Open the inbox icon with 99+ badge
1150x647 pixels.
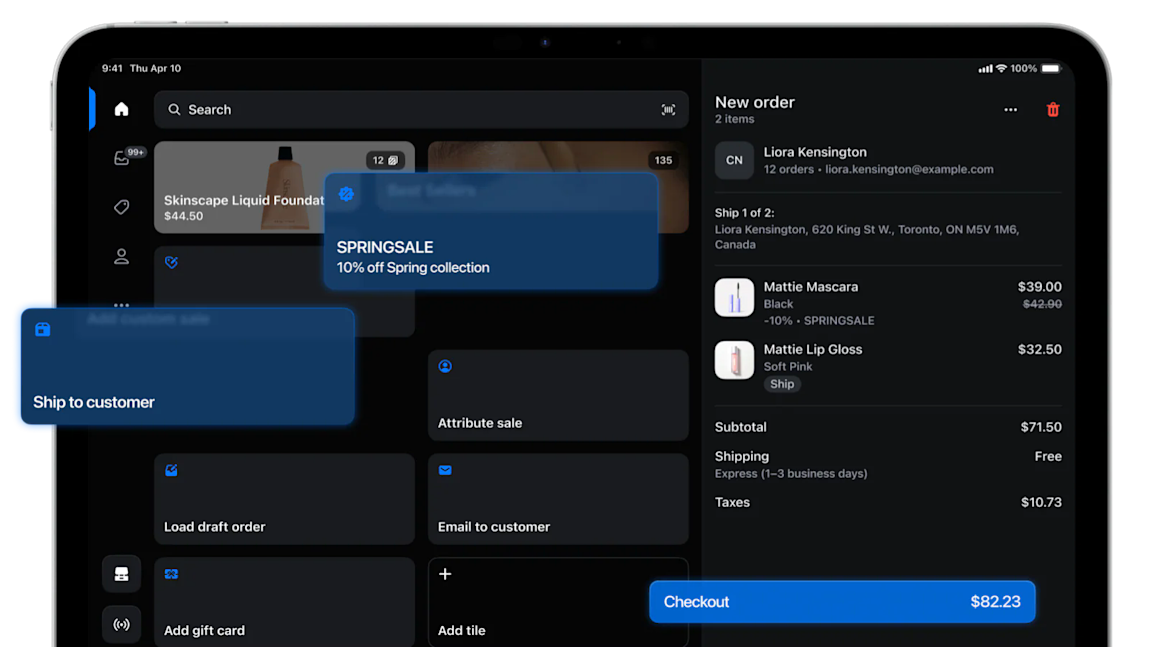(122, 158)
